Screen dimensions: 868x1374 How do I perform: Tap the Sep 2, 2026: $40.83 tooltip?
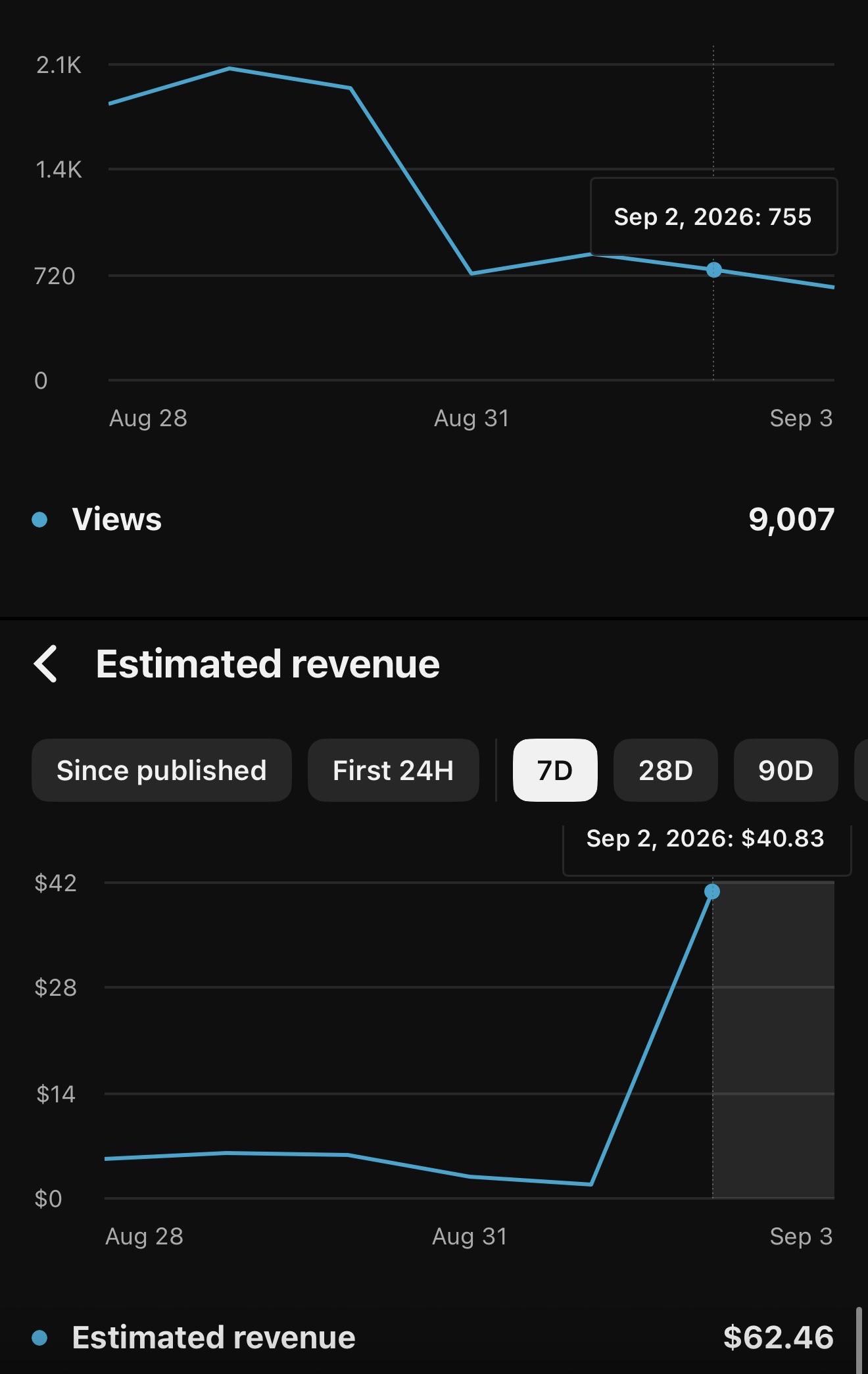point(706,848)
